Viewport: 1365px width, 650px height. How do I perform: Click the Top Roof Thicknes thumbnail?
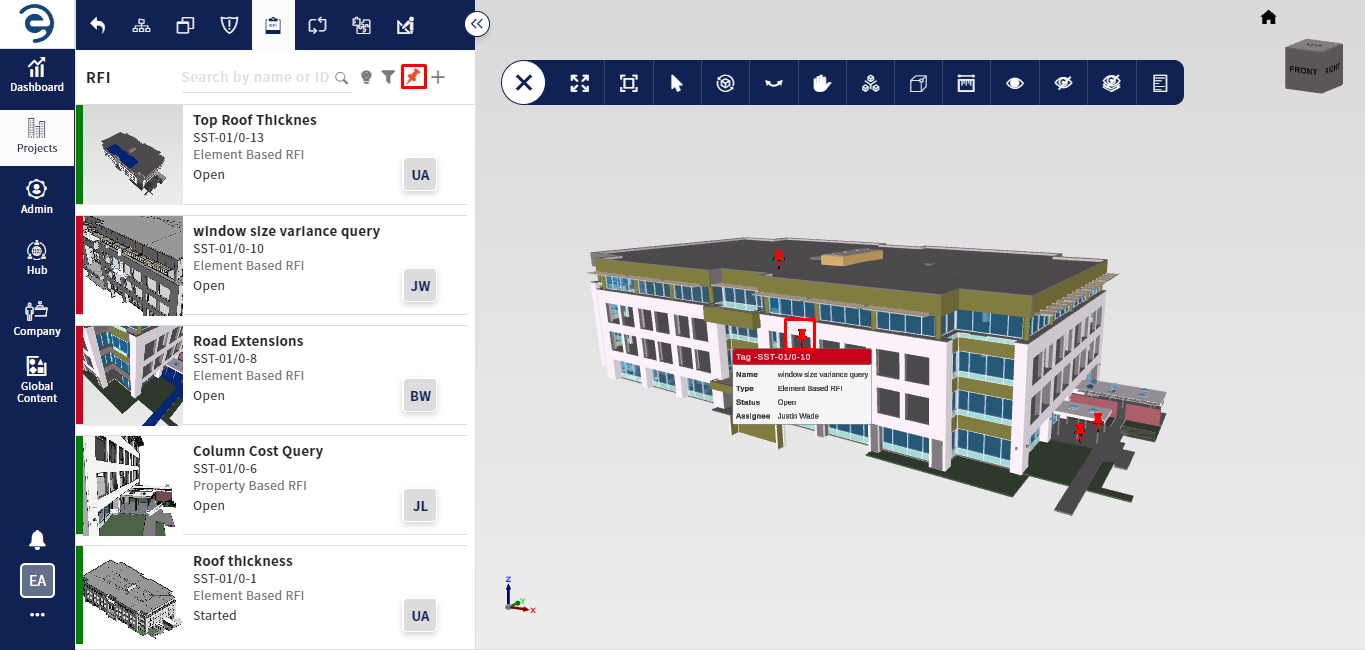pos(133,154)
